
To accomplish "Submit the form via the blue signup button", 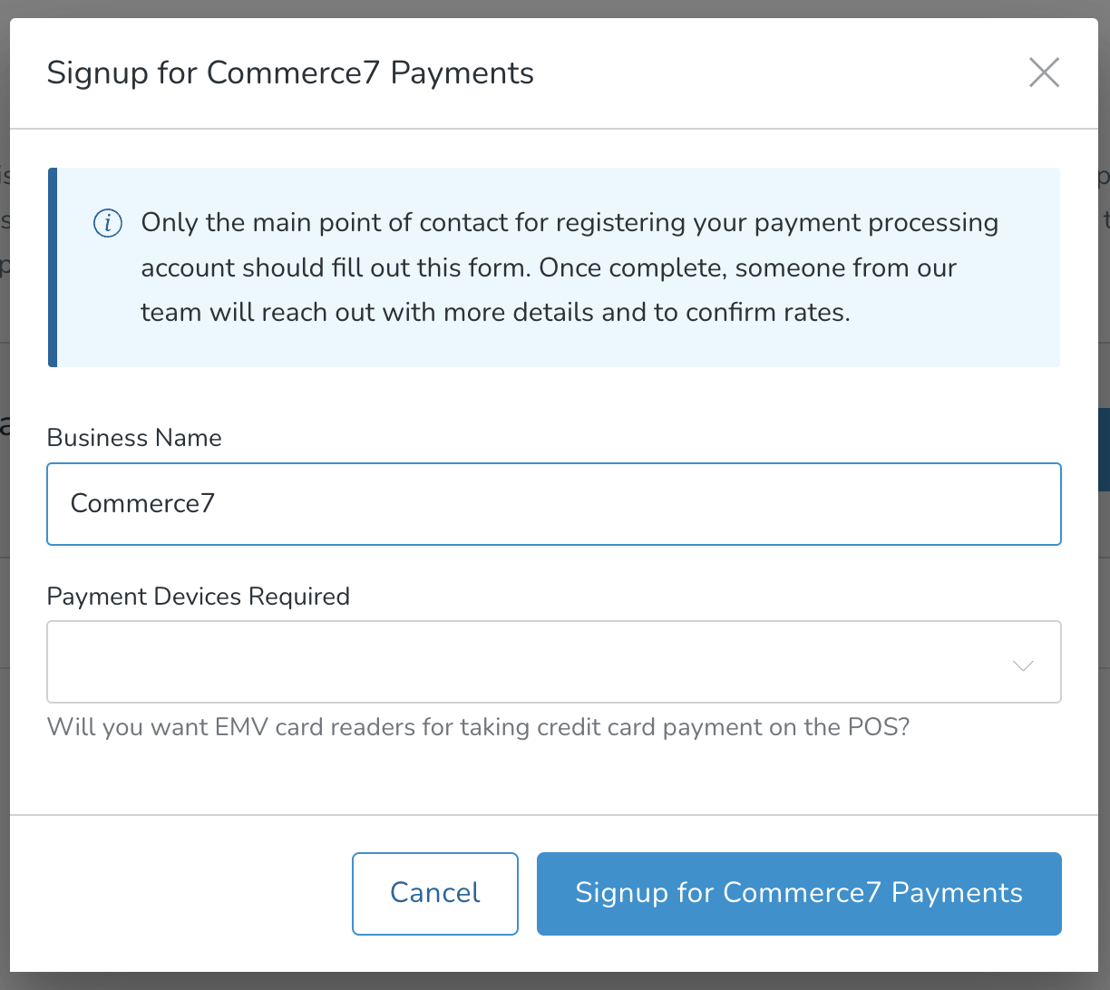I will pyautogui.click(x=798, y=893).
